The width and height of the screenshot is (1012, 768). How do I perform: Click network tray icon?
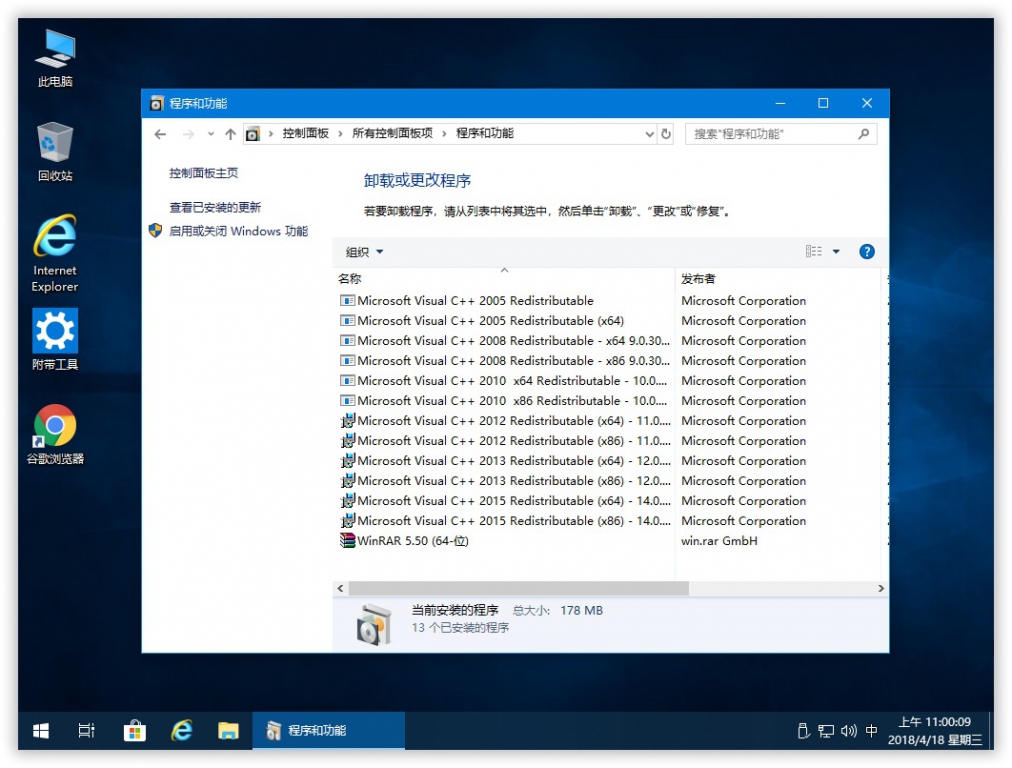pos(825,731)
